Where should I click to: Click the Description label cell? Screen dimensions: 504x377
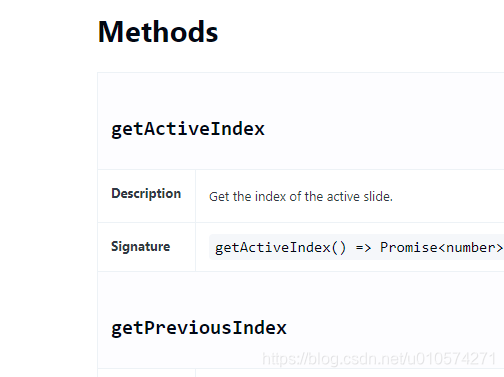click(146, 194)
